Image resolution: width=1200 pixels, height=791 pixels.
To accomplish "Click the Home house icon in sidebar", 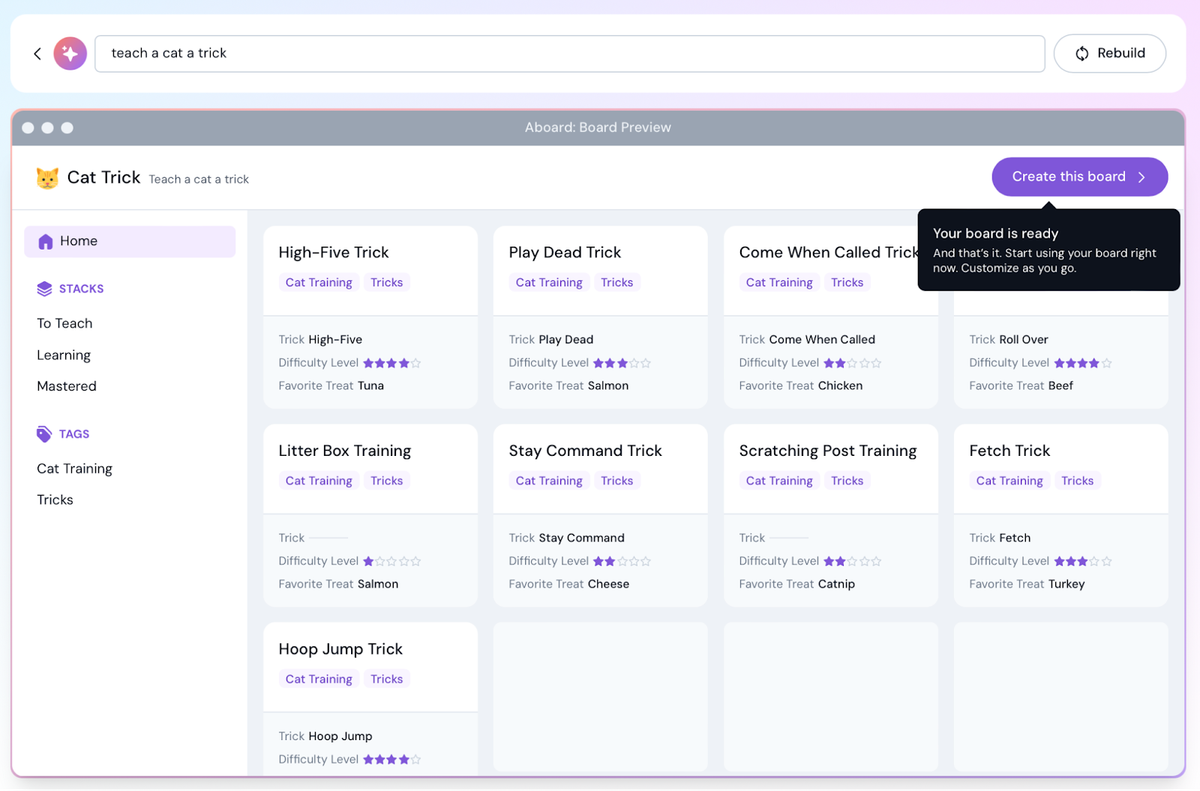I will tap(45, 241).
